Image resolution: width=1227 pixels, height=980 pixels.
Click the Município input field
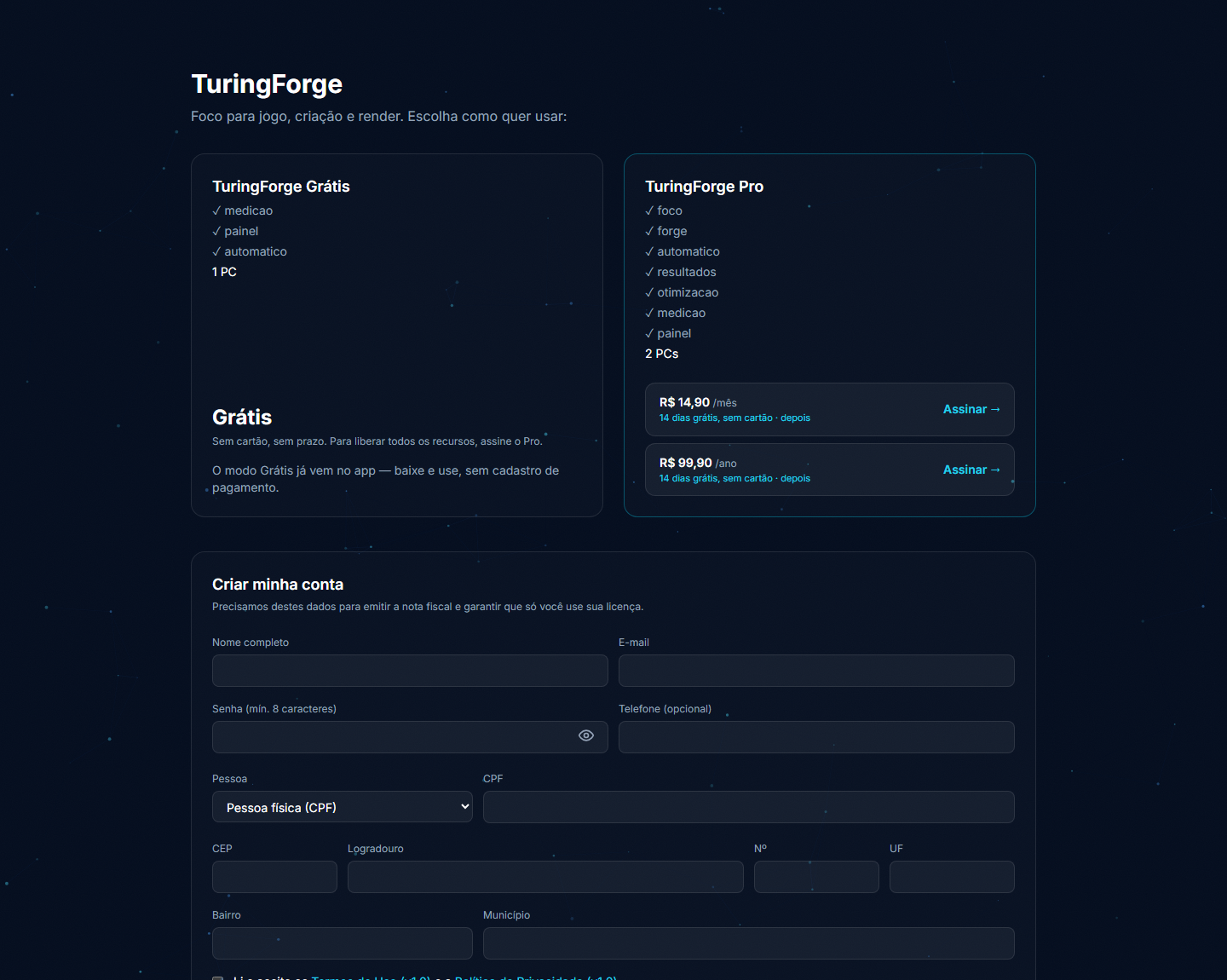click(749, 943)
